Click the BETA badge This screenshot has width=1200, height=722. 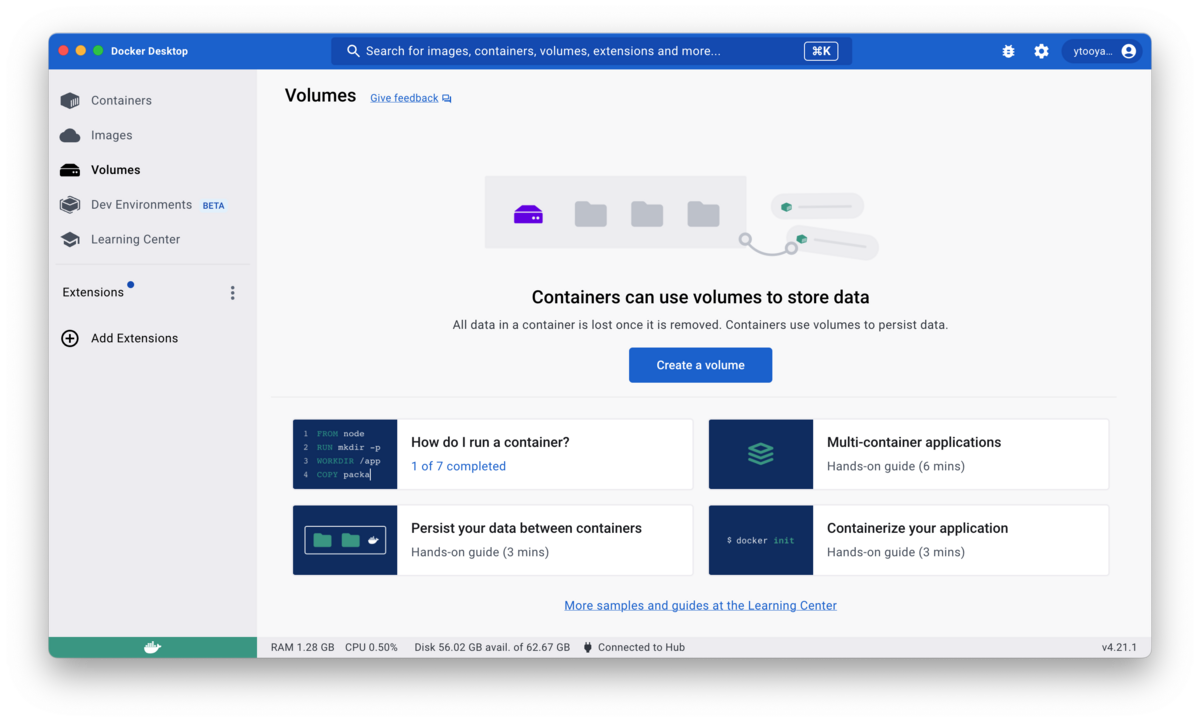pyautogui.click(x=213, y=206)
